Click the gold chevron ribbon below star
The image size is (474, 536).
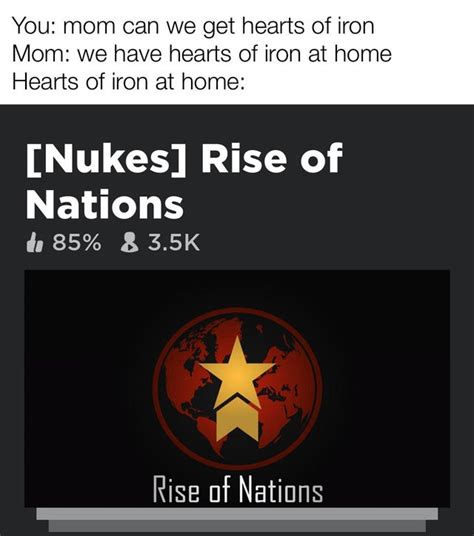point(237,418)
